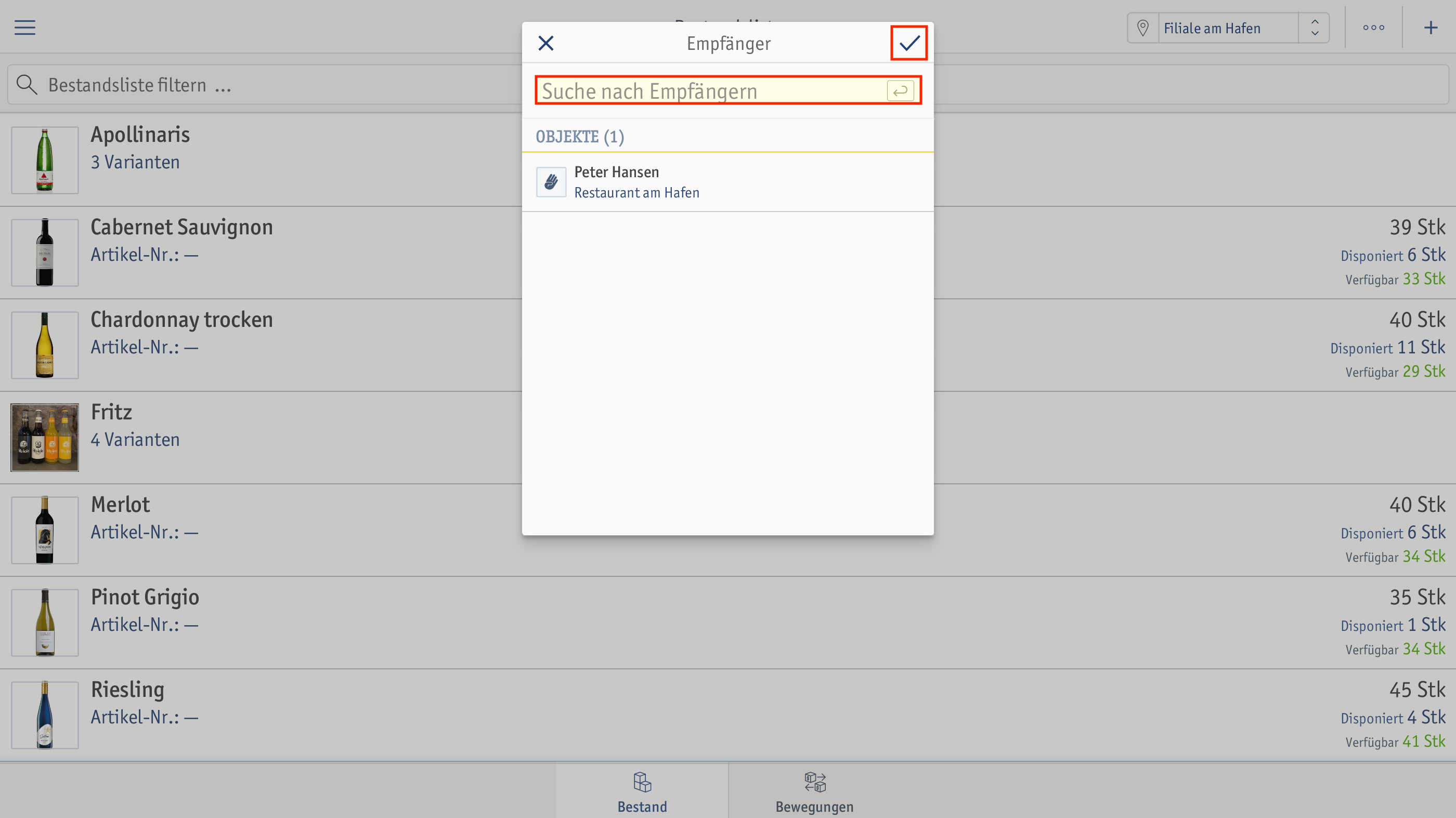This screenshot has width=1456, height=818.
Task: Click the Empfänger dialog title
Action: point(728,44)
